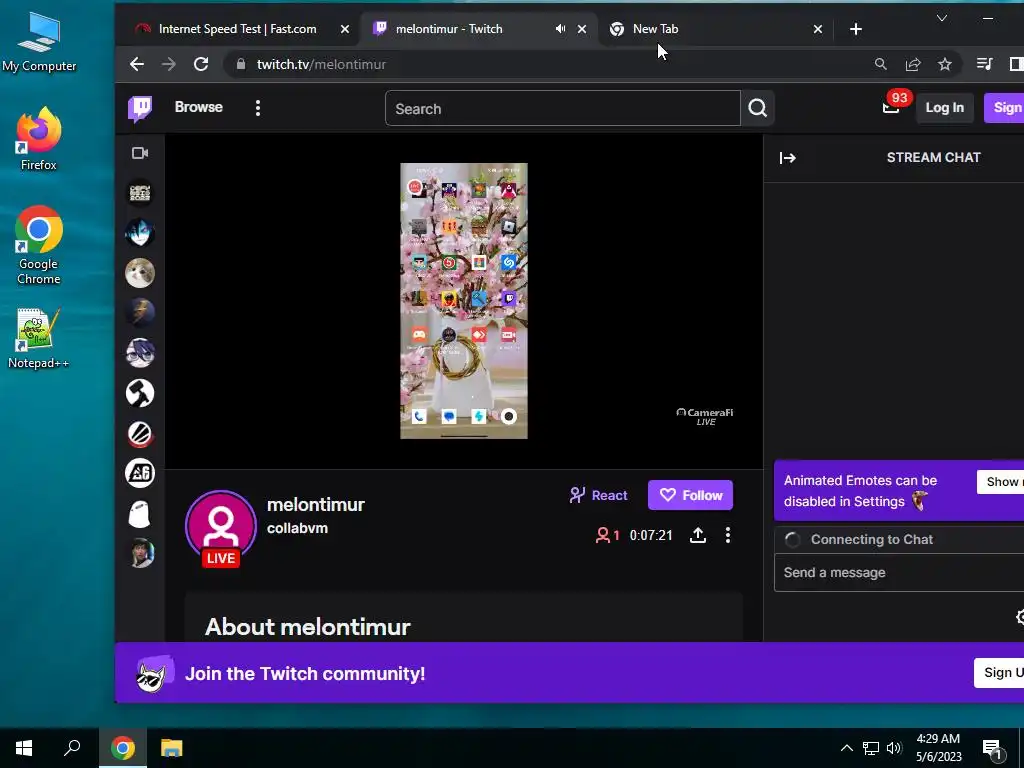Reload the Twitch page

pos(201,64)
